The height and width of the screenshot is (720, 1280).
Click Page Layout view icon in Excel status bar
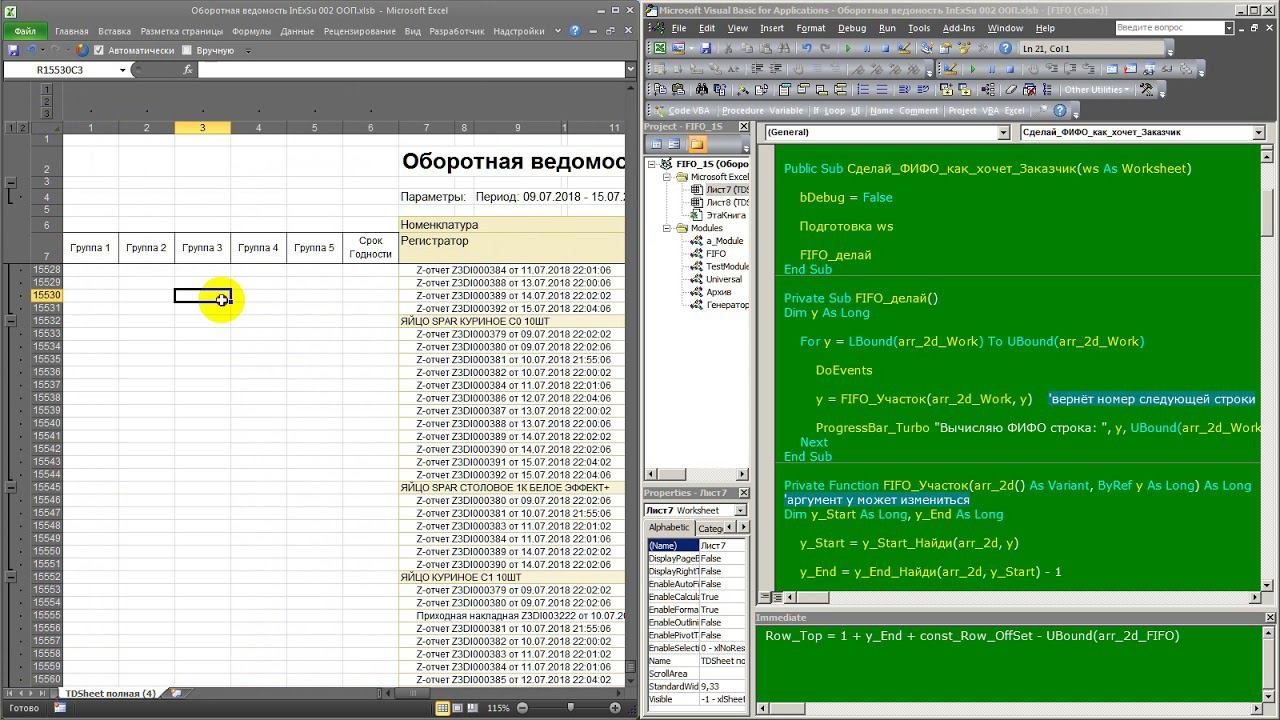click(x=459, y=708)
